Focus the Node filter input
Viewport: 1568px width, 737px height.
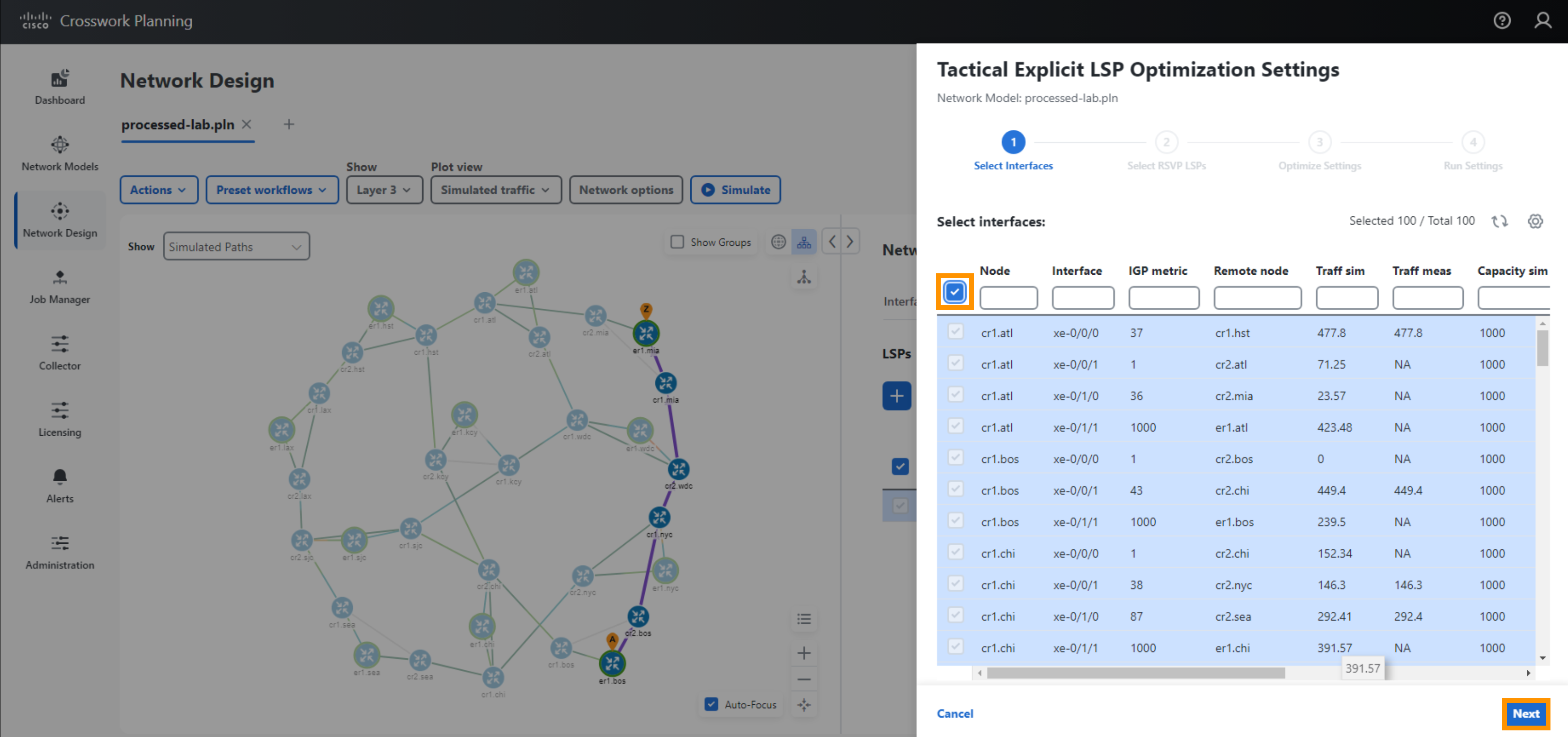click(x=1008, y=298)
